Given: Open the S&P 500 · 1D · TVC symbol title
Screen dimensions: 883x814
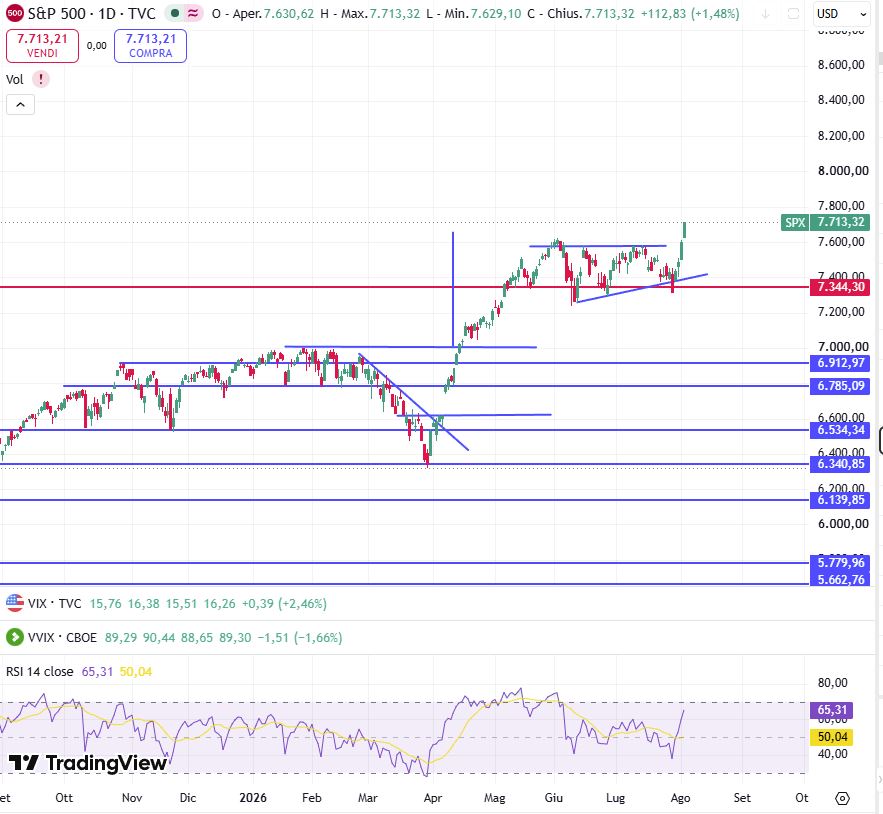Looking at the screenshot, I should [x=91, y=14].
